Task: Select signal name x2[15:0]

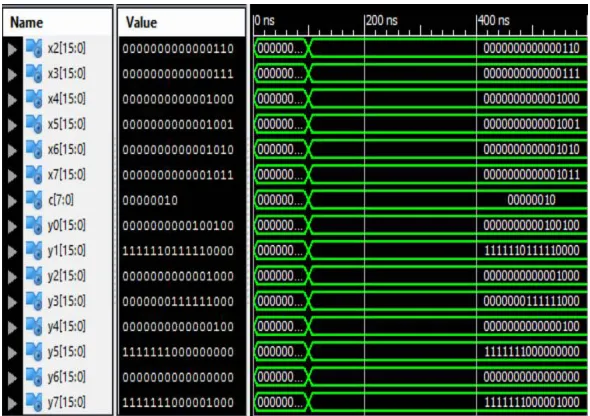Action: pos(67,48)
